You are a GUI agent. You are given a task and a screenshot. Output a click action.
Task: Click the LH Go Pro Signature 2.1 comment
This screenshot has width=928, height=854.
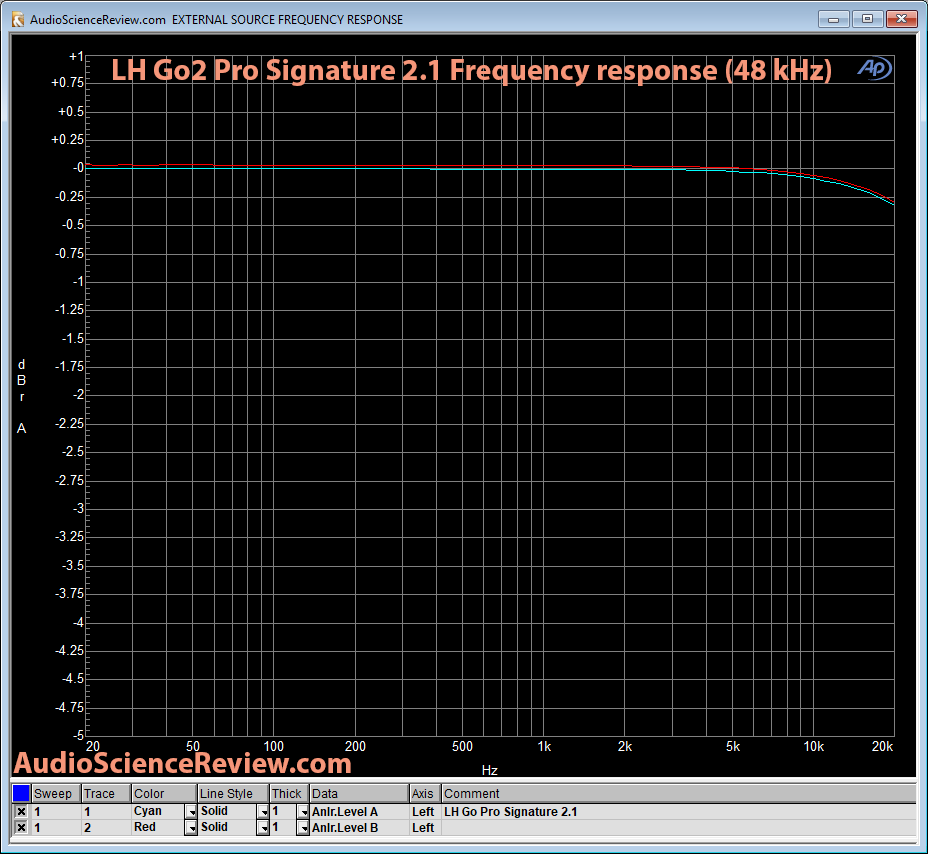pos(510,812)
